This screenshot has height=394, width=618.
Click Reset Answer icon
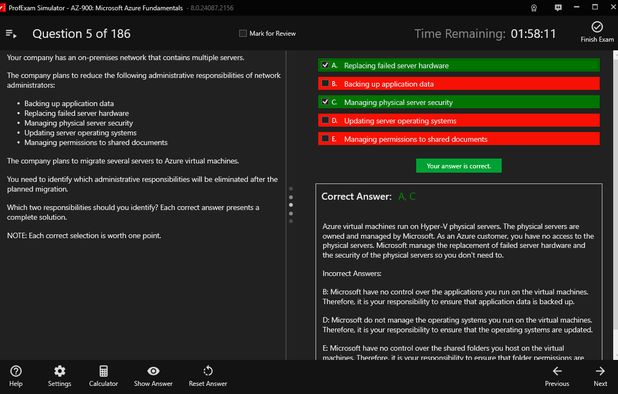pyautogui.click(x=208, y=371)
